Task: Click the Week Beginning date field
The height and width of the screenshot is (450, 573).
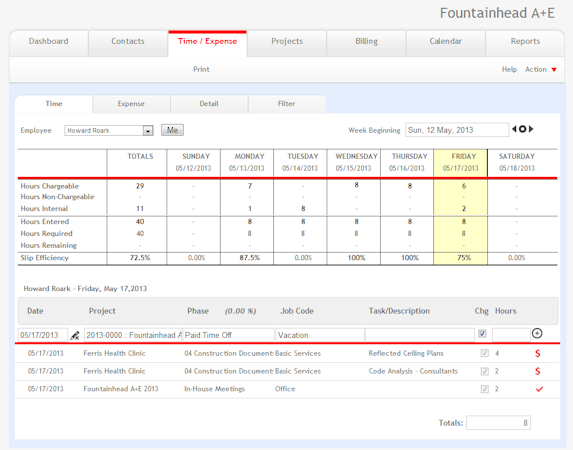Action: pyautogui.click(x=457, y=130)
